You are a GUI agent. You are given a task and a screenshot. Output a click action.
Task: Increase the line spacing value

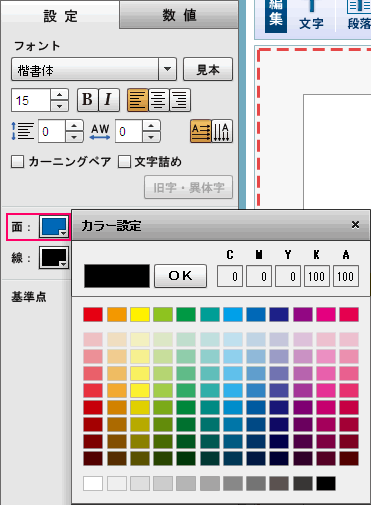[x=74, y=126]
